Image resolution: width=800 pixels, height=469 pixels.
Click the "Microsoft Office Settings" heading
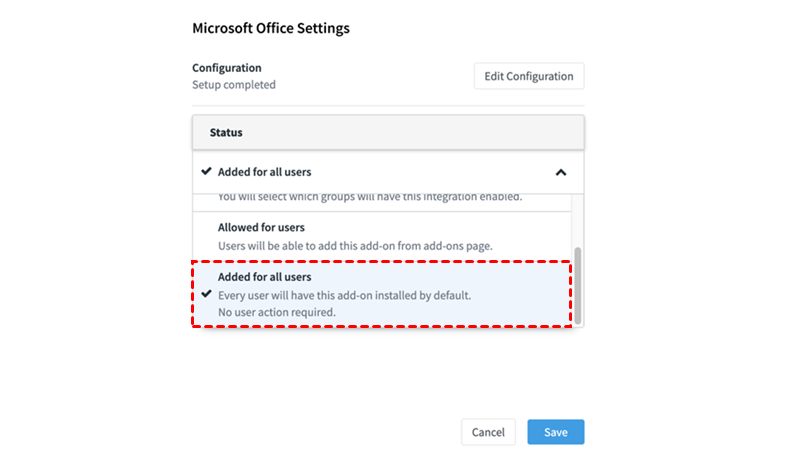click(x=271, y=28)
